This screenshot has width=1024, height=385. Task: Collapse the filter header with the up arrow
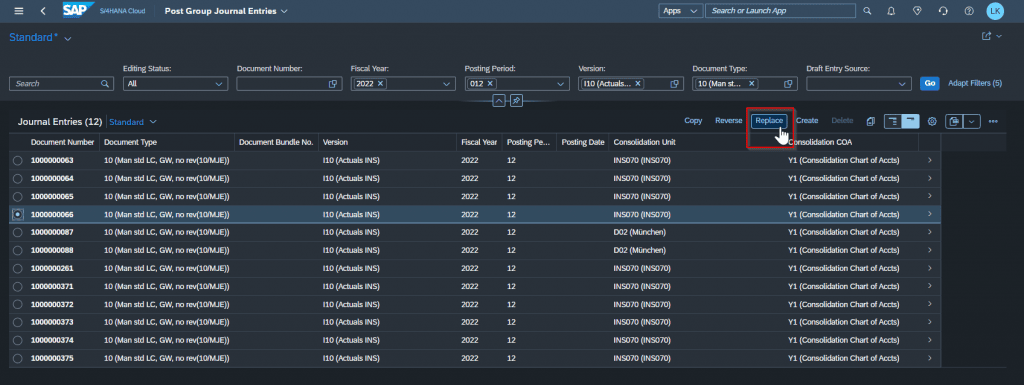point(498,101)
